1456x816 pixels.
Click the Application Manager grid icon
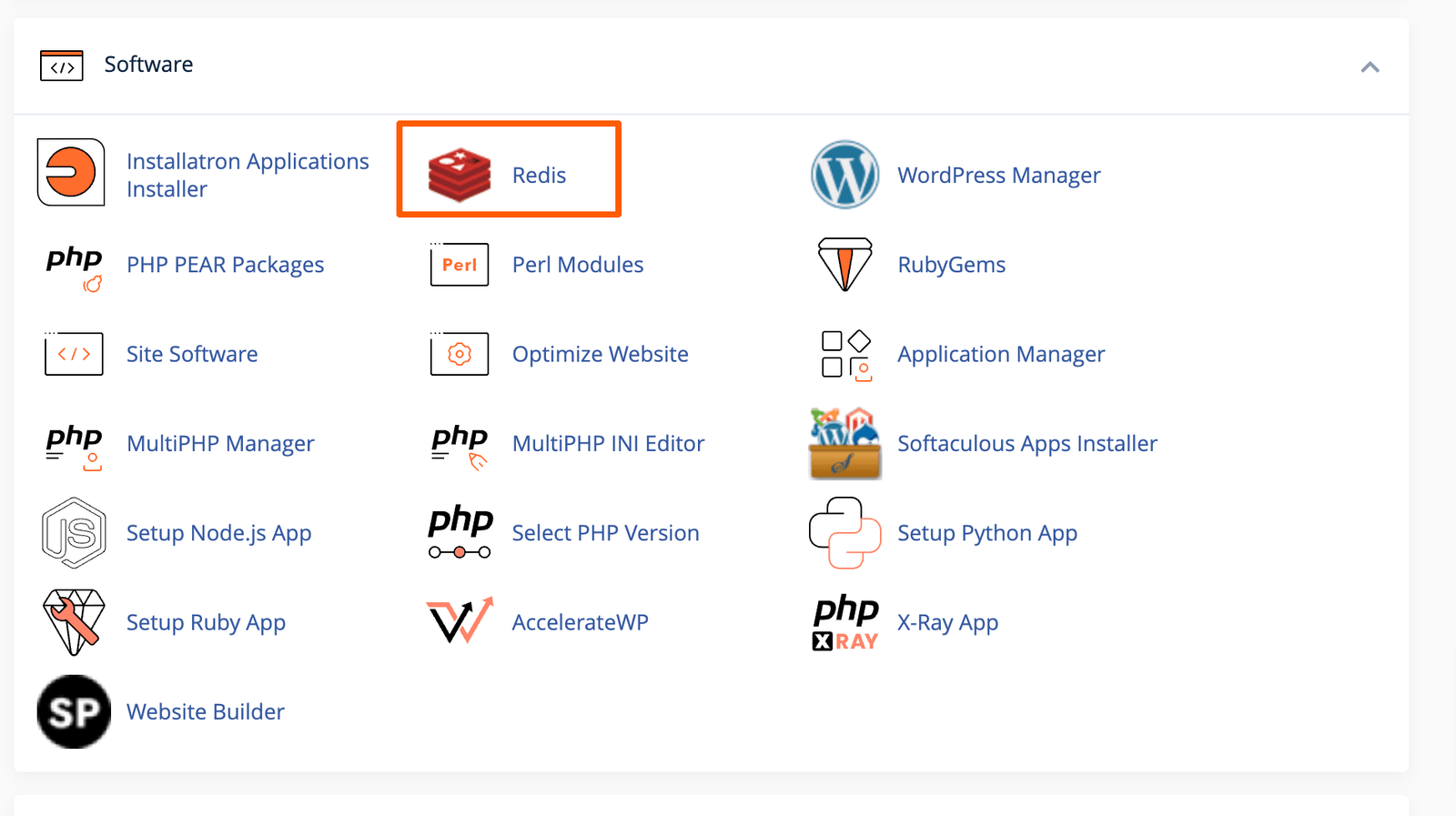pyautogui.click(x=846, y=355)
